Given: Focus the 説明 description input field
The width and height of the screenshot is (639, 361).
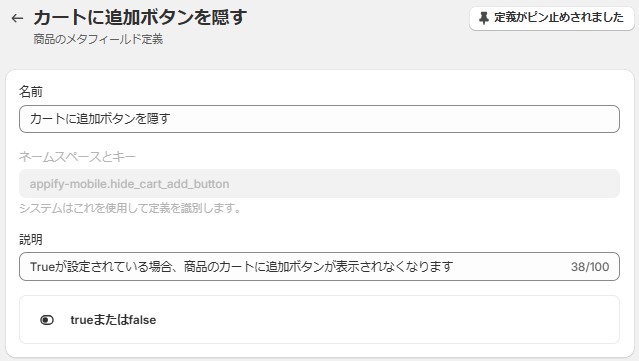Looking at the screenshot, I should [320, 267].
